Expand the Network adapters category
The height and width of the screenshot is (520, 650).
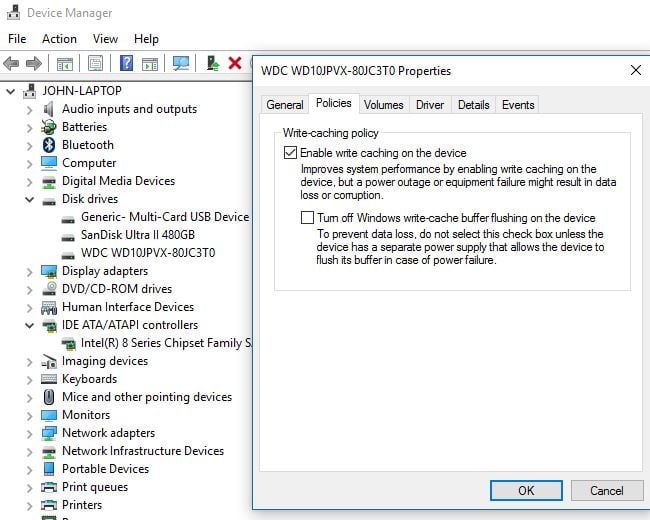tap(29, 434)
